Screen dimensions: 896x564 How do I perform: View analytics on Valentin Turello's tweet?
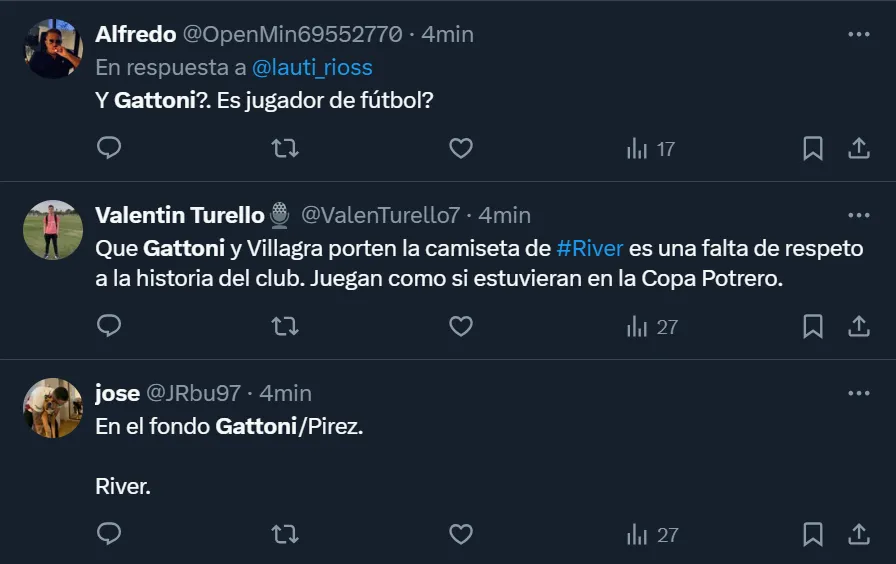point(651,326)
